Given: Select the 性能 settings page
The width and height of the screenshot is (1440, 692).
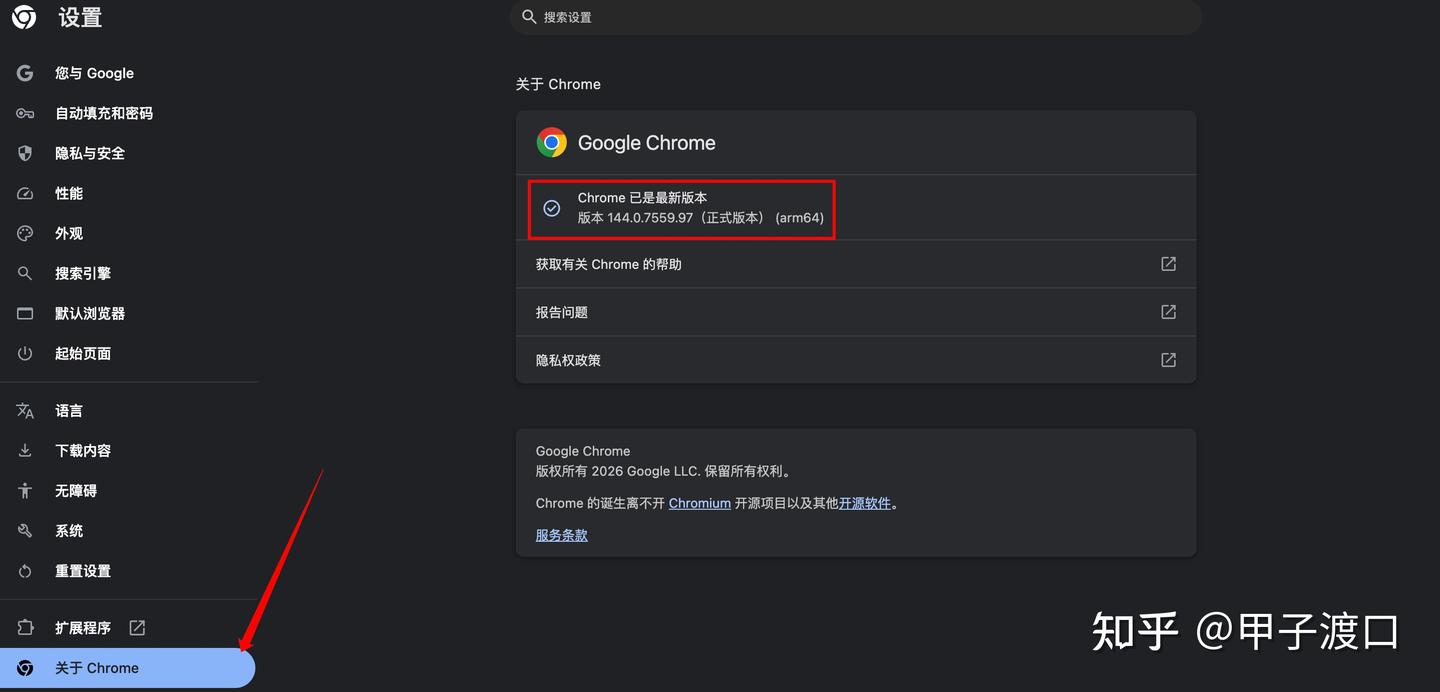Looking at the screenshot, I should (128, 193).
